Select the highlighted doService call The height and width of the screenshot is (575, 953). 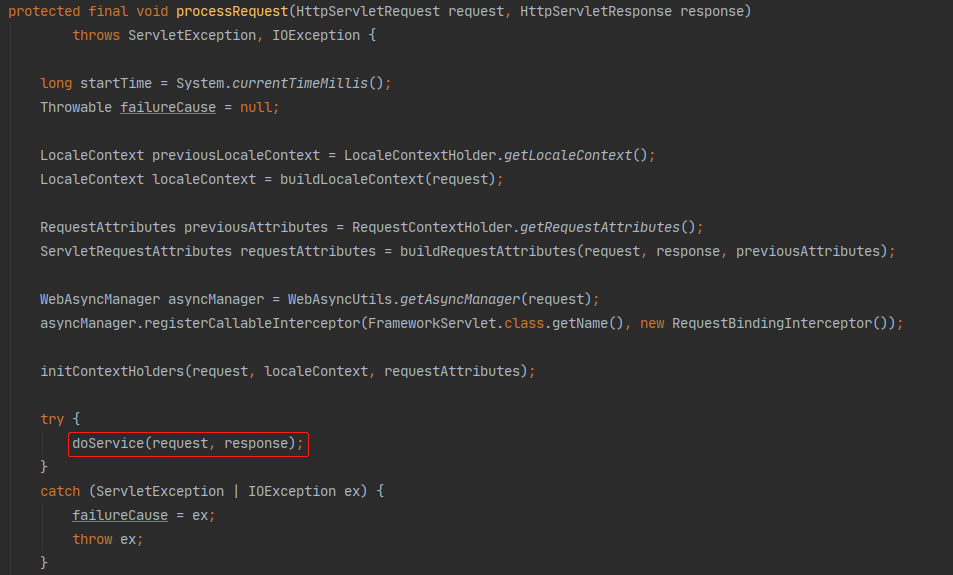click(188, 443)
